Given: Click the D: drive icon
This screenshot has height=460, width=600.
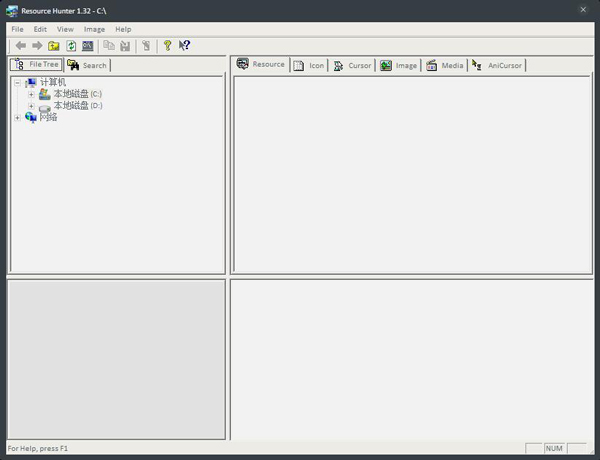Looking at the screenshot, I should [x=45, y=108].
